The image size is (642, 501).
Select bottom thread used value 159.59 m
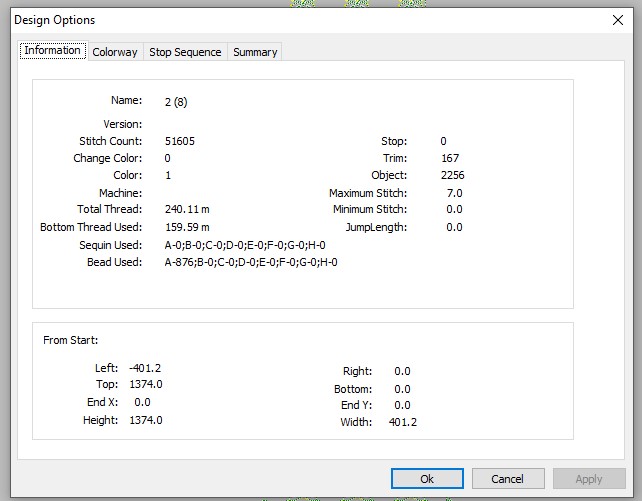point(187,227)
